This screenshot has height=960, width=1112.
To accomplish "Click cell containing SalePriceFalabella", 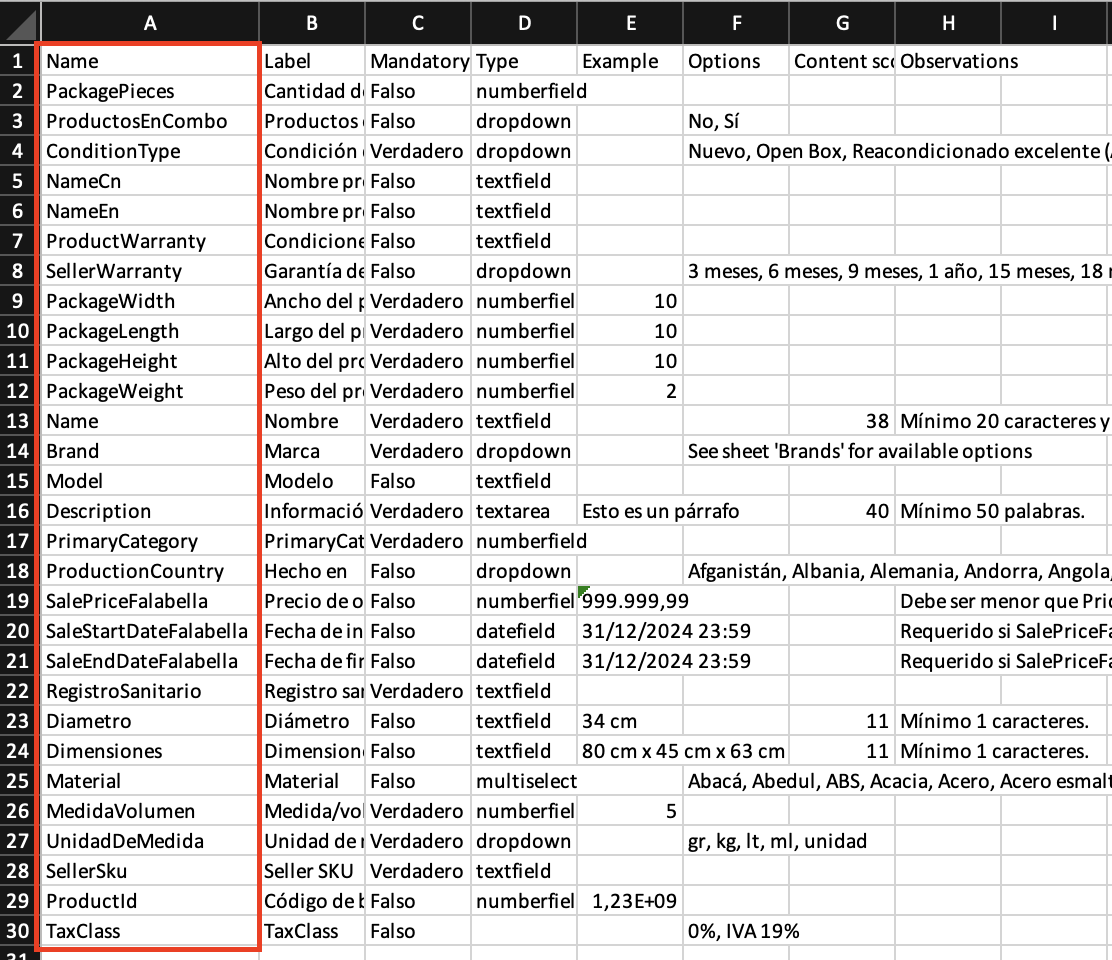I will [150, 601].
